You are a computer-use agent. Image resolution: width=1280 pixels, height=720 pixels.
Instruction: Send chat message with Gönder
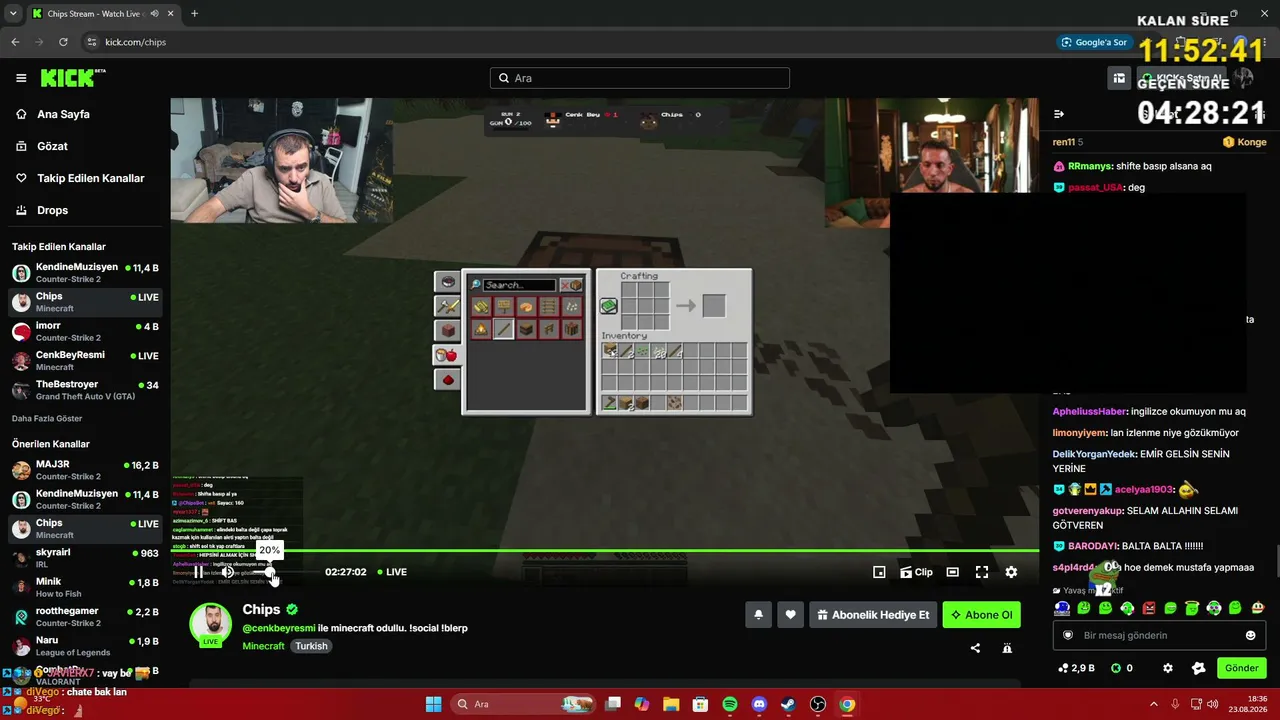(x=1242, y=668)
